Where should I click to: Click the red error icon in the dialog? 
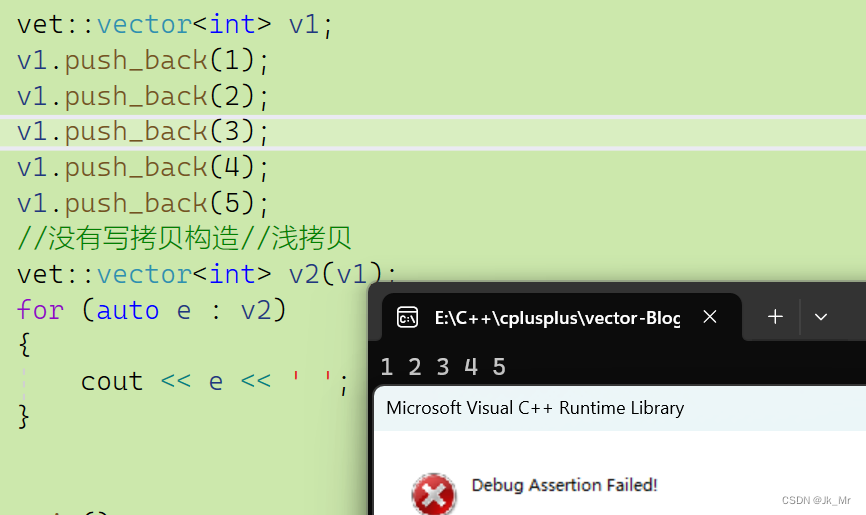434,494
